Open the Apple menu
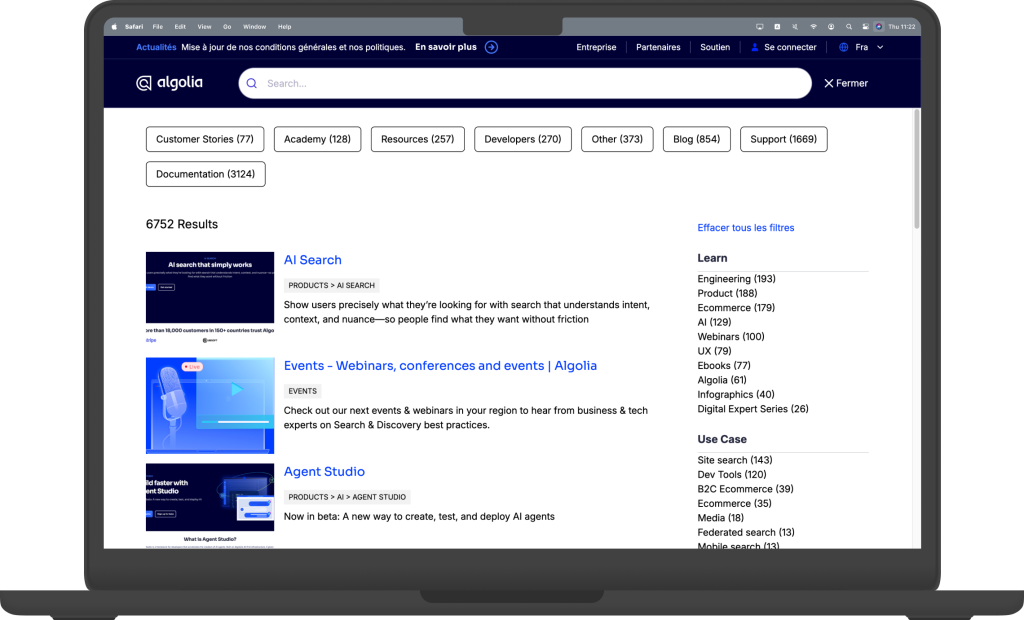This screenshot has height=620, width=1024. pyautogui.click(x=114, y=26)
